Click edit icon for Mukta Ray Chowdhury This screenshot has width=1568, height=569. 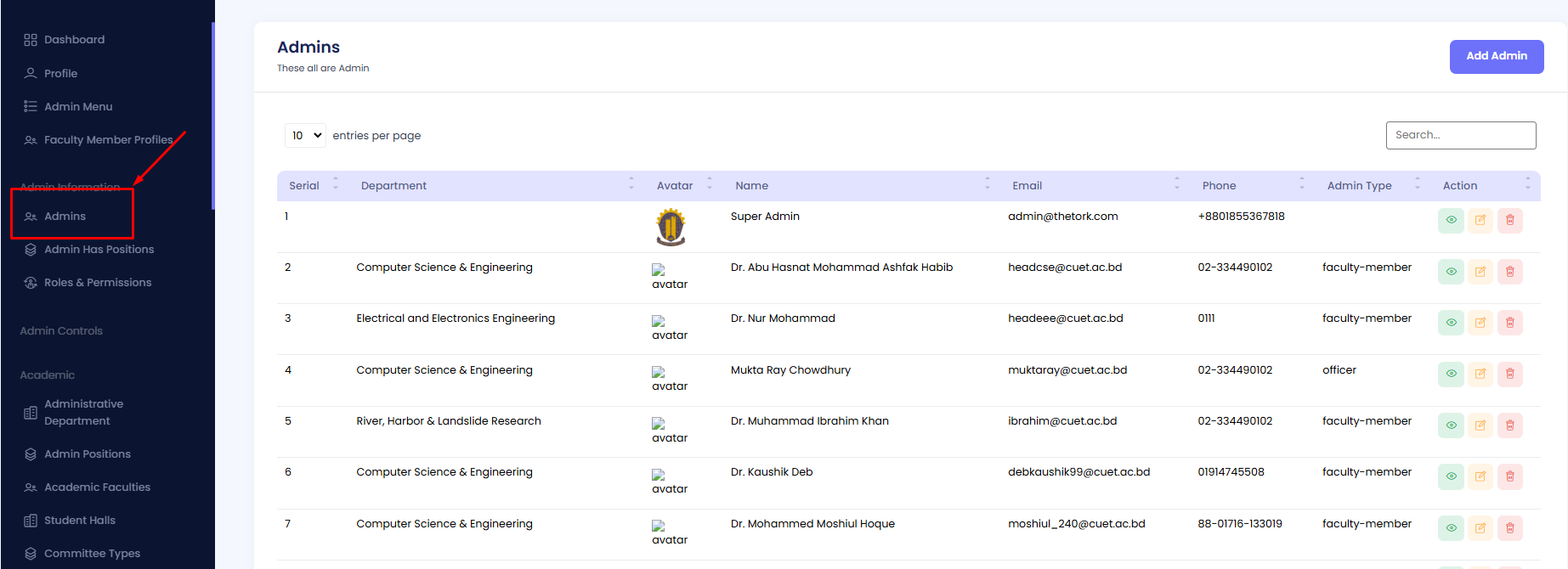(1480, 374)
